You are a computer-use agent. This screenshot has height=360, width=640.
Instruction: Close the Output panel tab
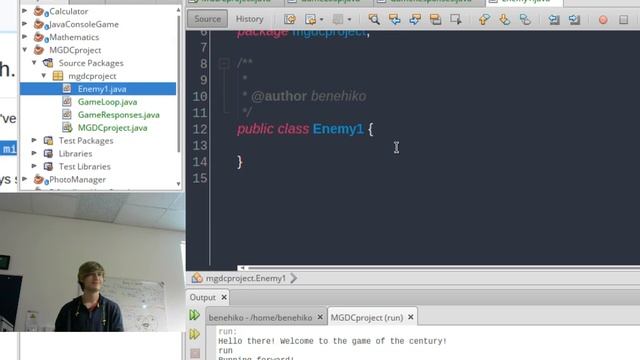[224, 297]
